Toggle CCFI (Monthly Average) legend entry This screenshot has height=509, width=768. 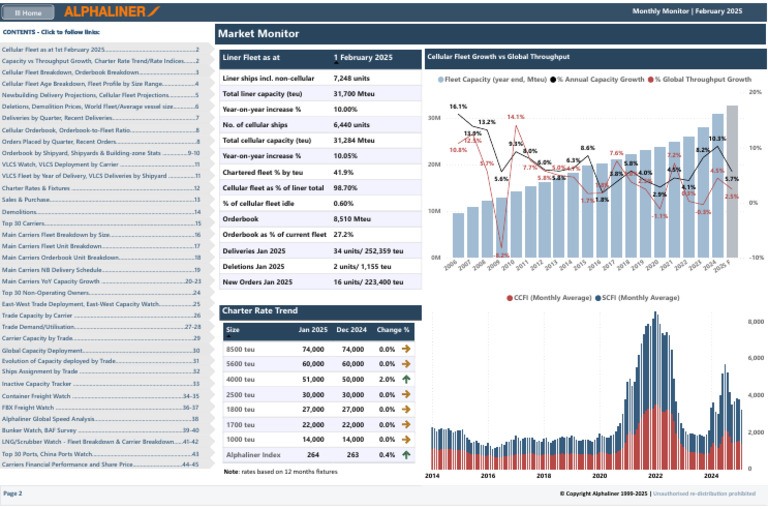click(549, 298)
